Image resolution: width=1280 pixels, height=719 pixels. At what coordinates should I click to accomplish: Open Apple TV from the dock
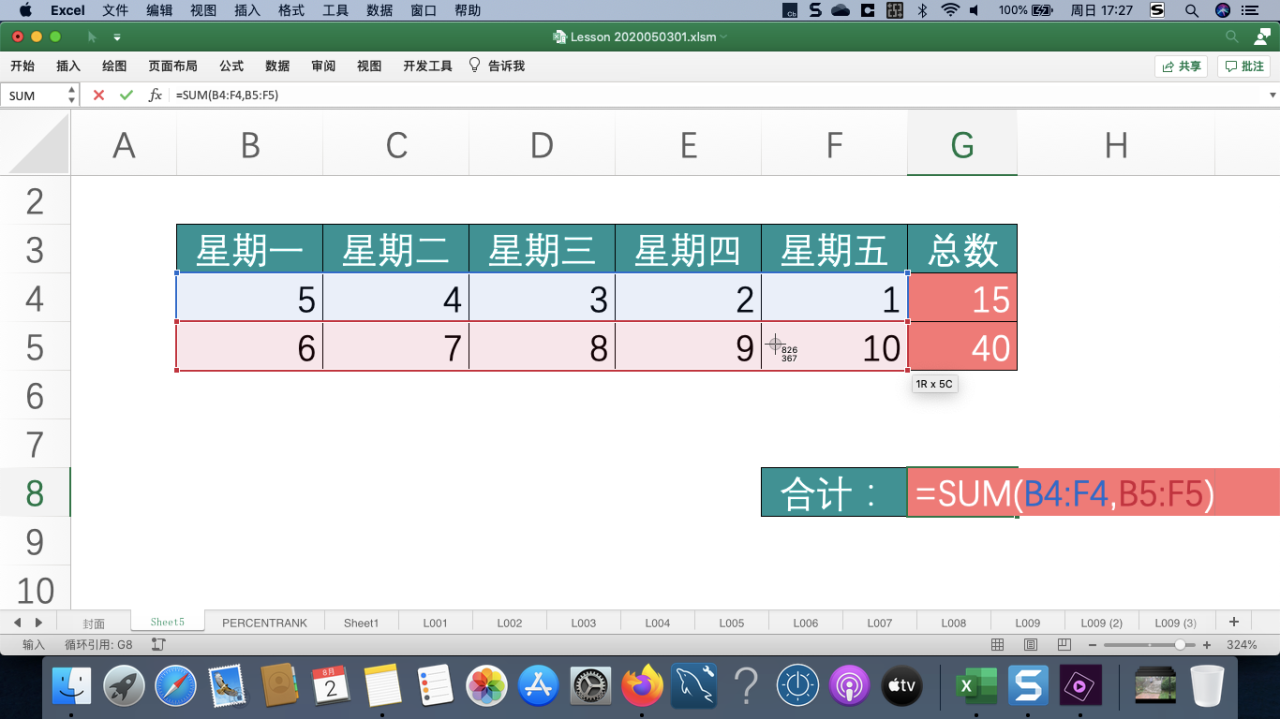[901, 685]
